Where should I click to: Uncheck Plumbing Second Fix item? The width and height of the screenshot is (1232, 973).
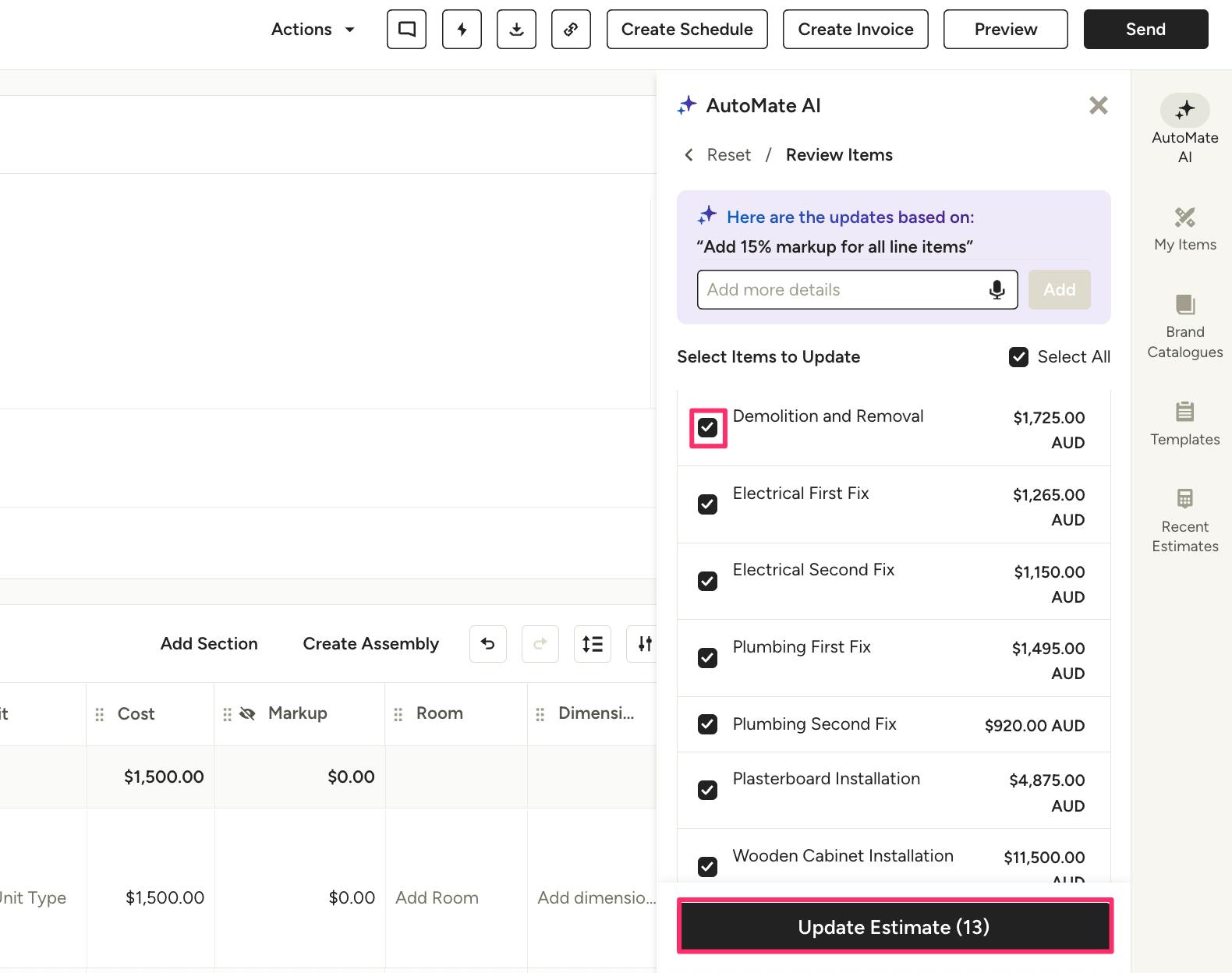[x=707, y=724]
